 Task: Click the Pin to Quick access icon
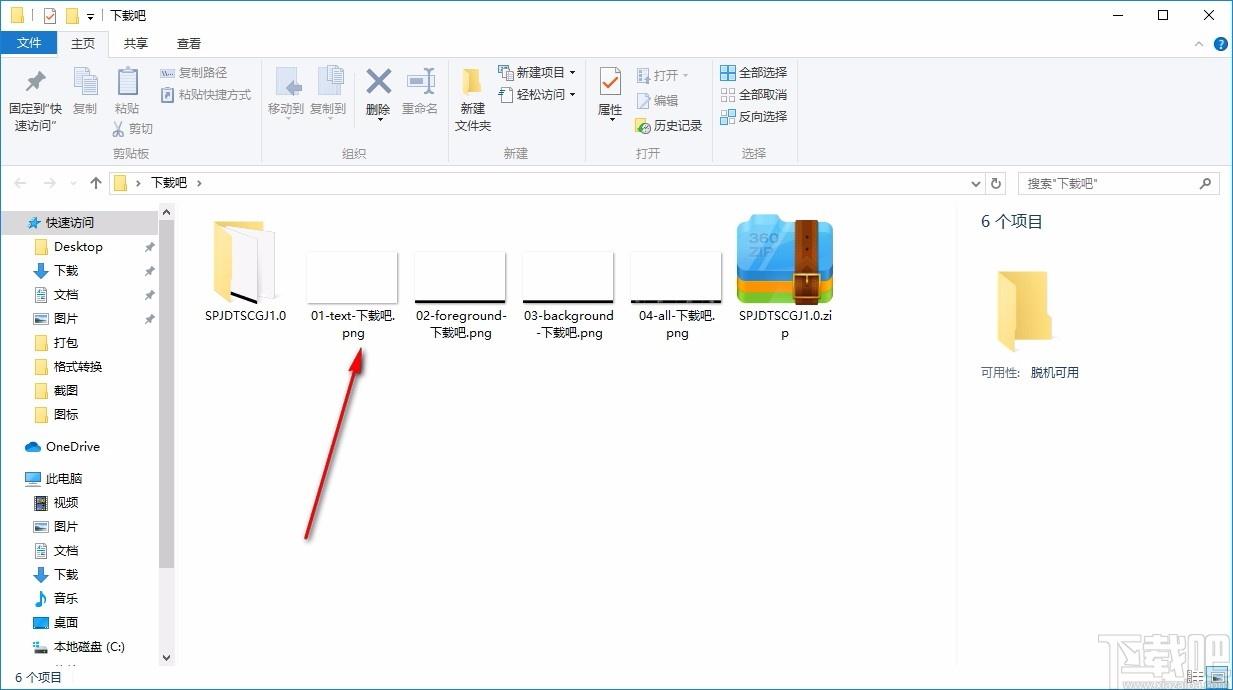[x=35, y=83]
